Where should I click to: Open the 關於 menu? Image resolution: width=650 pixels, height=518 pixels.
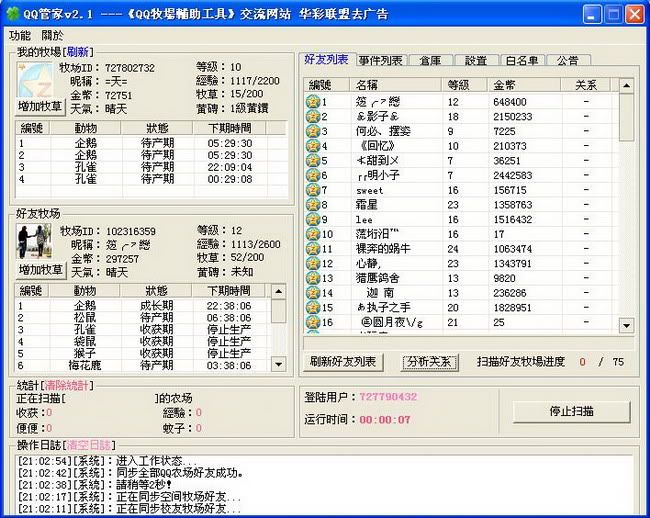52,36
